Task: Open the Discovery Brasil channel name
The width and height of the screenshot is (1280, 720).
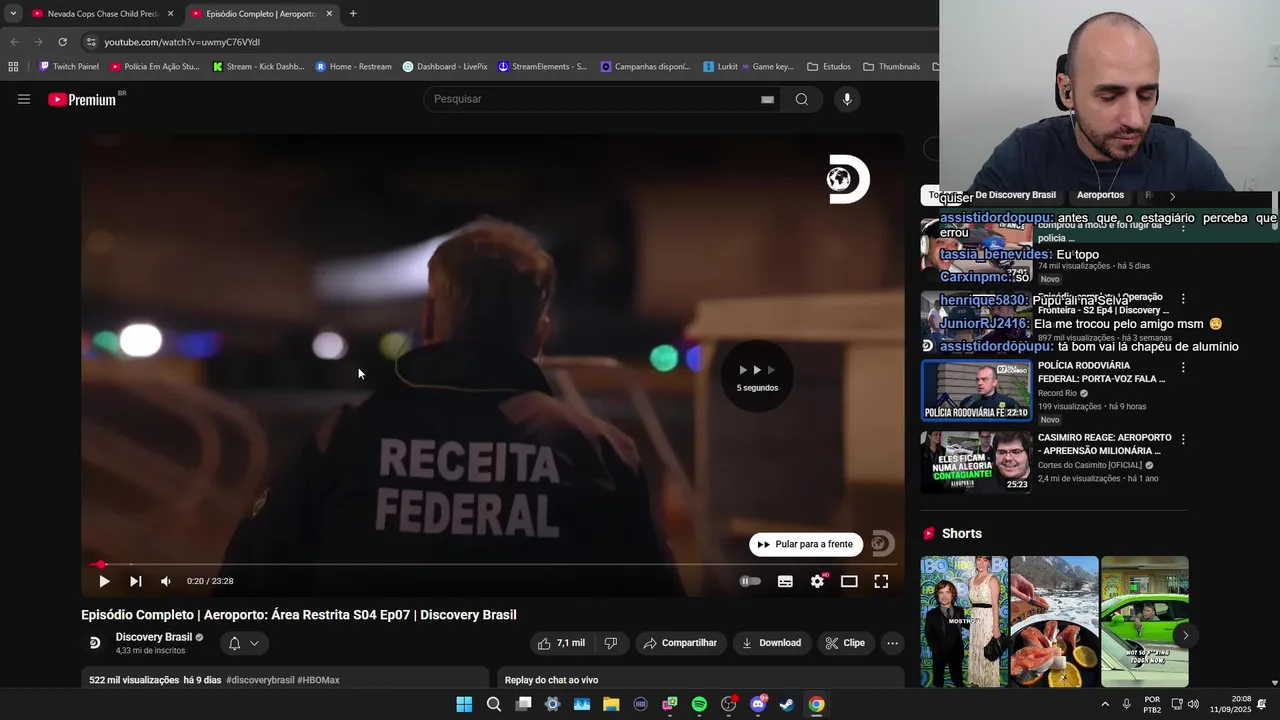Action: coord(153,637)
